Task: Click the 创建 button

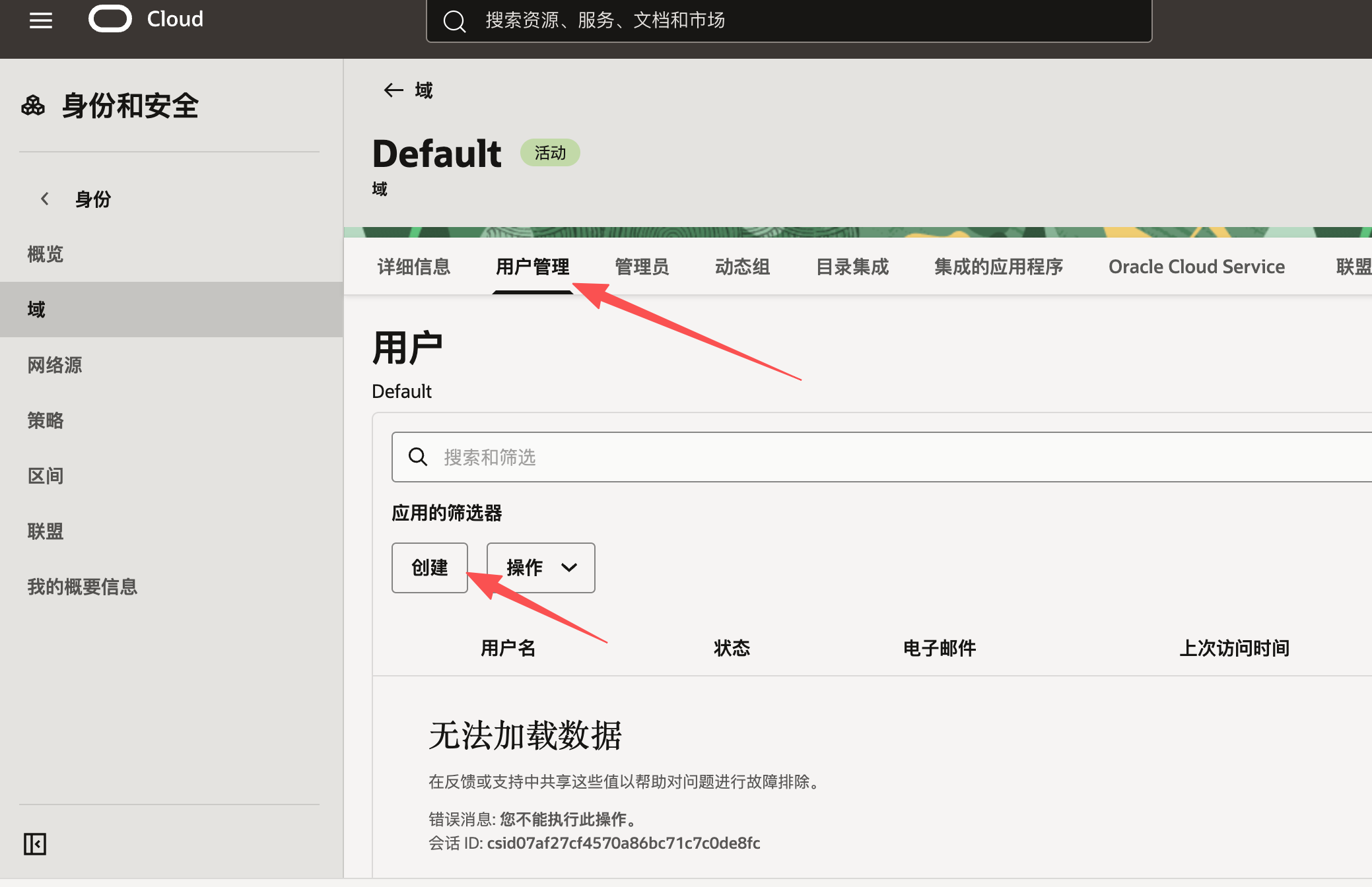Action: [x=429, y=568]
